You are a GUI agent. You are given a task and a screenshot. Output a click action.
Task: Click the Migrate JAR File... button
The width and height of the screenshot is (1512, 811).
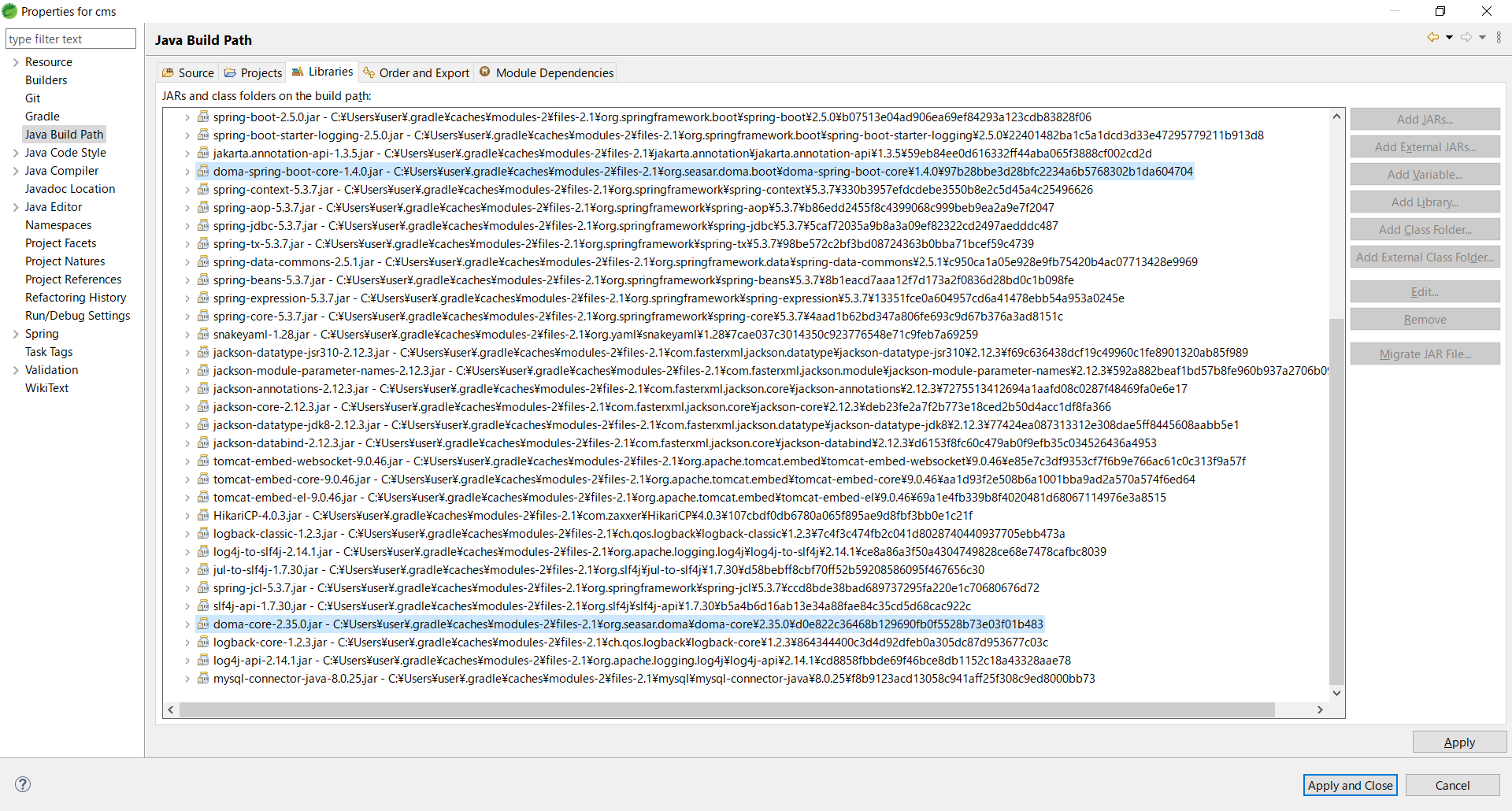pyautogui.click(x=1425, y=354)
